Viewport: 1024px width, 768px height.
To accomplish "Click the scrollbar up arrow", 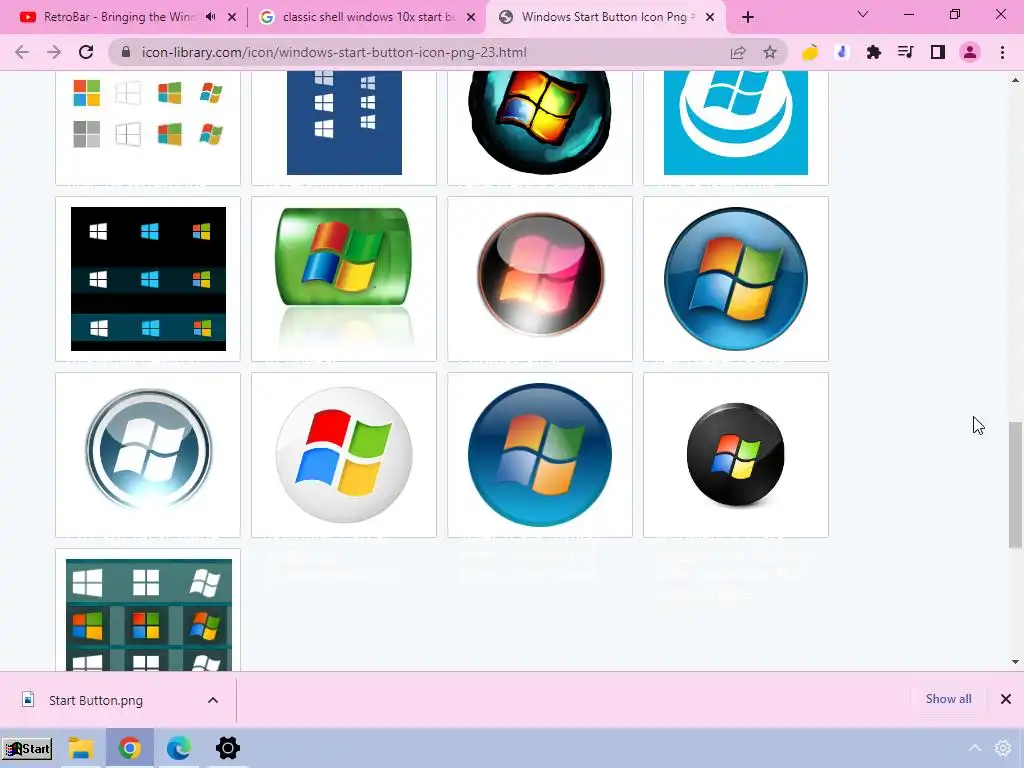I will [1015, 80].
